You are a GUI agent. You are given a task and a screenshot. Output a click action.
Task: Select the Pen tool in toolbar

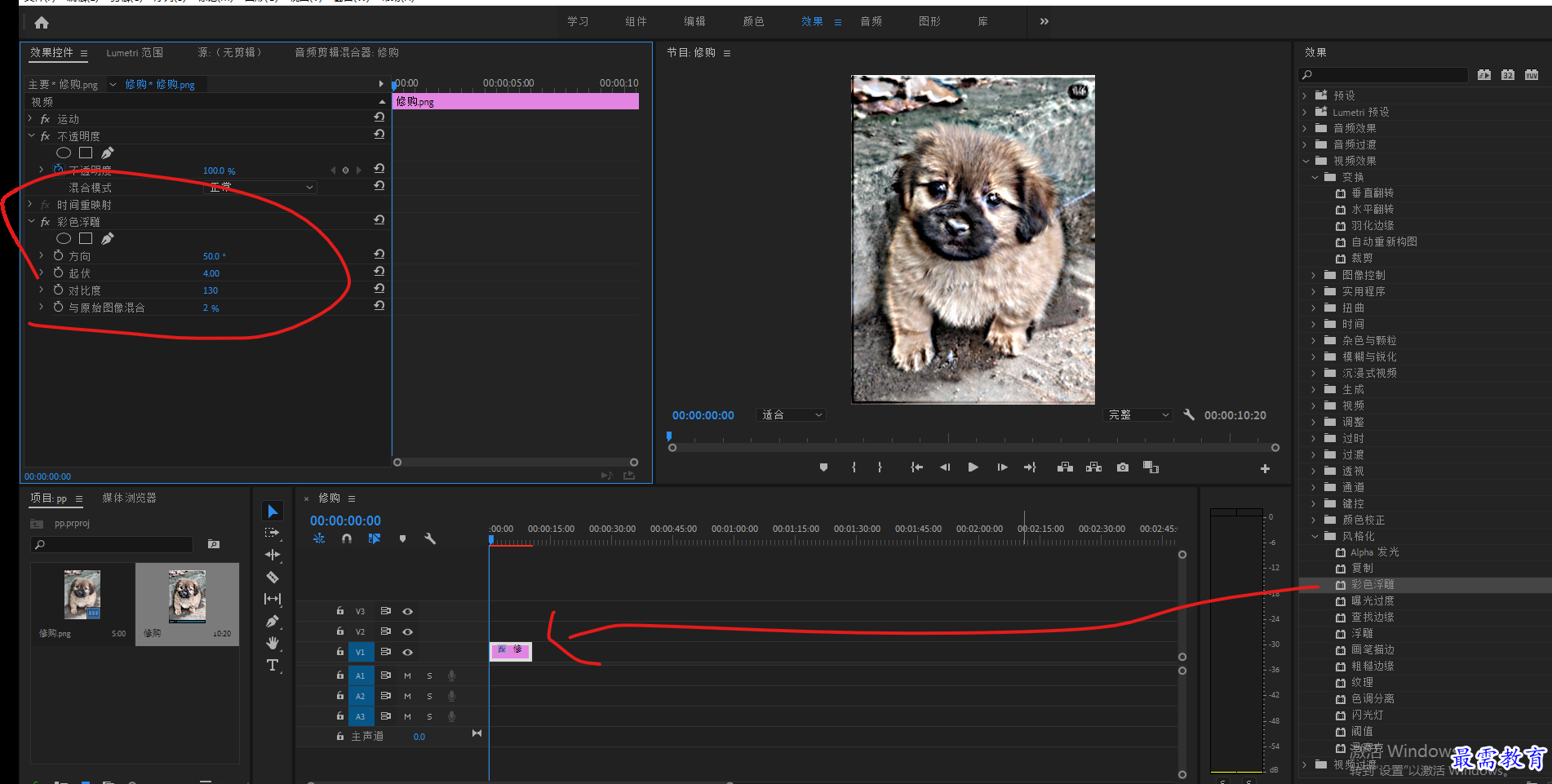[273, 621]
